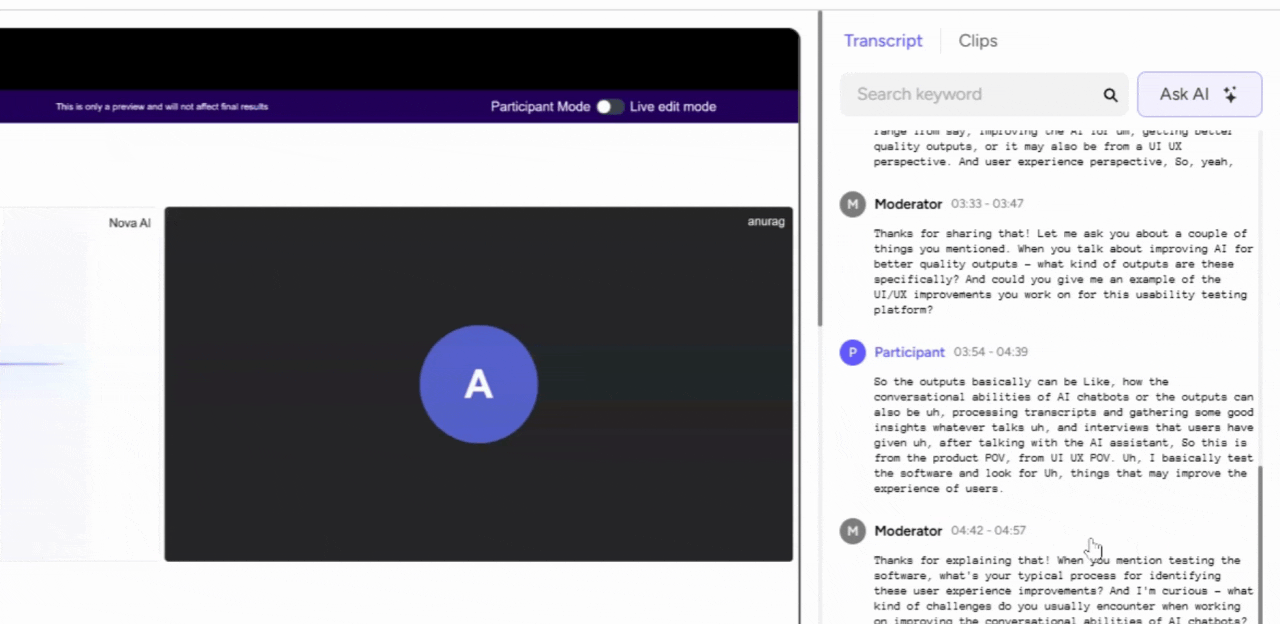Click the purple Participant speaker name
Image resolution: width=1280 pixels, height=624 pixels.
909,352
